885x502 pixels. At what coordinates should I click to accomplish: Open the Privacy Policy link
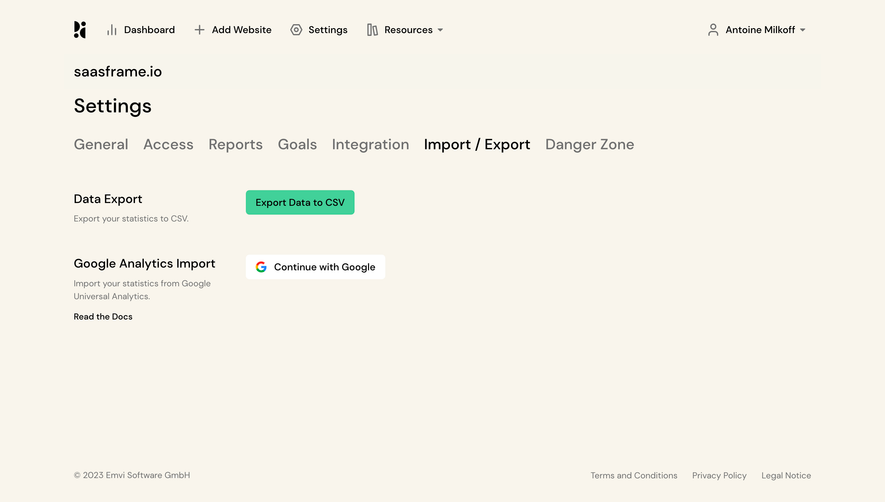click(x=719, y=475)
